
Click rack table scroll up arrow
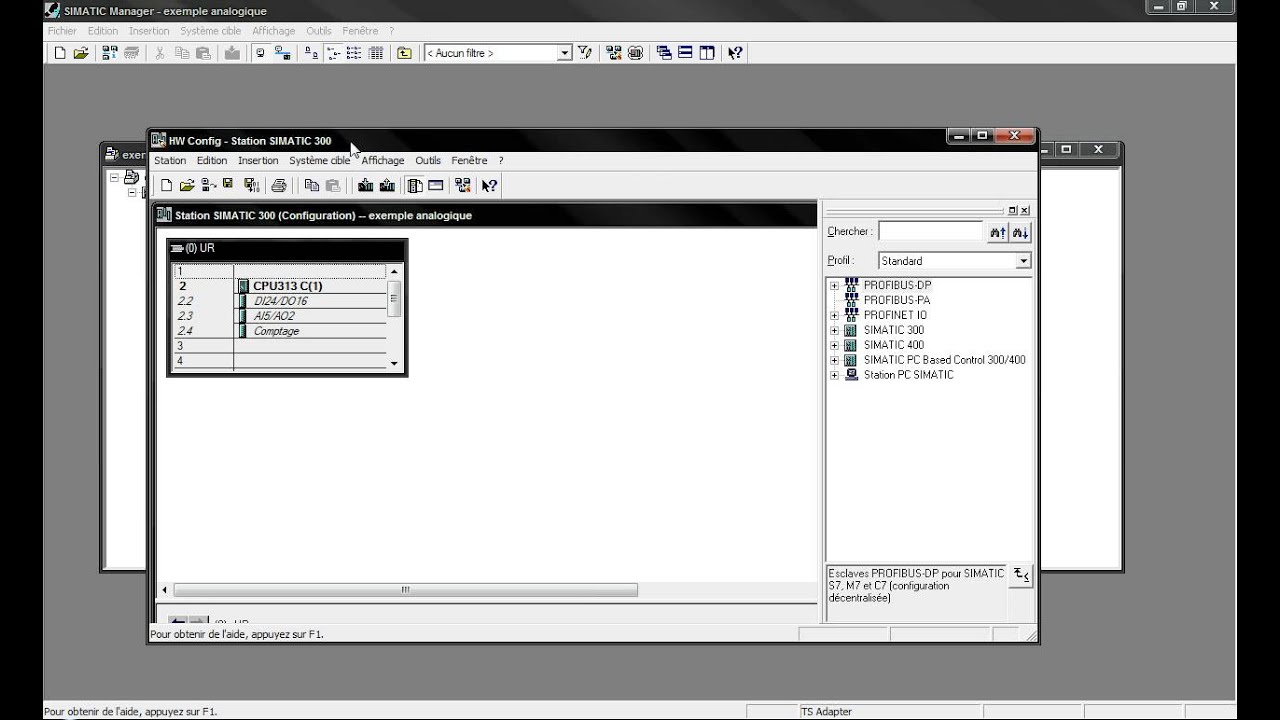click(394, 271)
